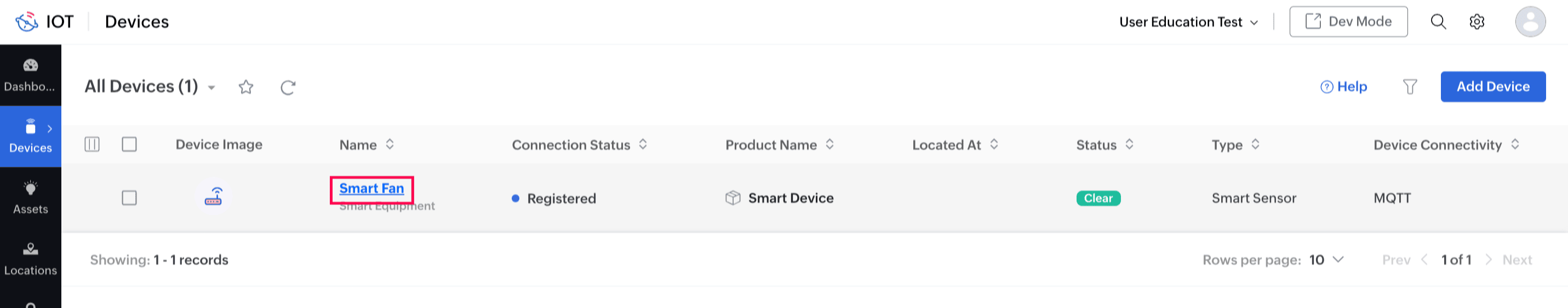The height and width of the screenshot is (308, 1568).
Task: Click the search magnifier icon
Action: (x=1438, y=22)
